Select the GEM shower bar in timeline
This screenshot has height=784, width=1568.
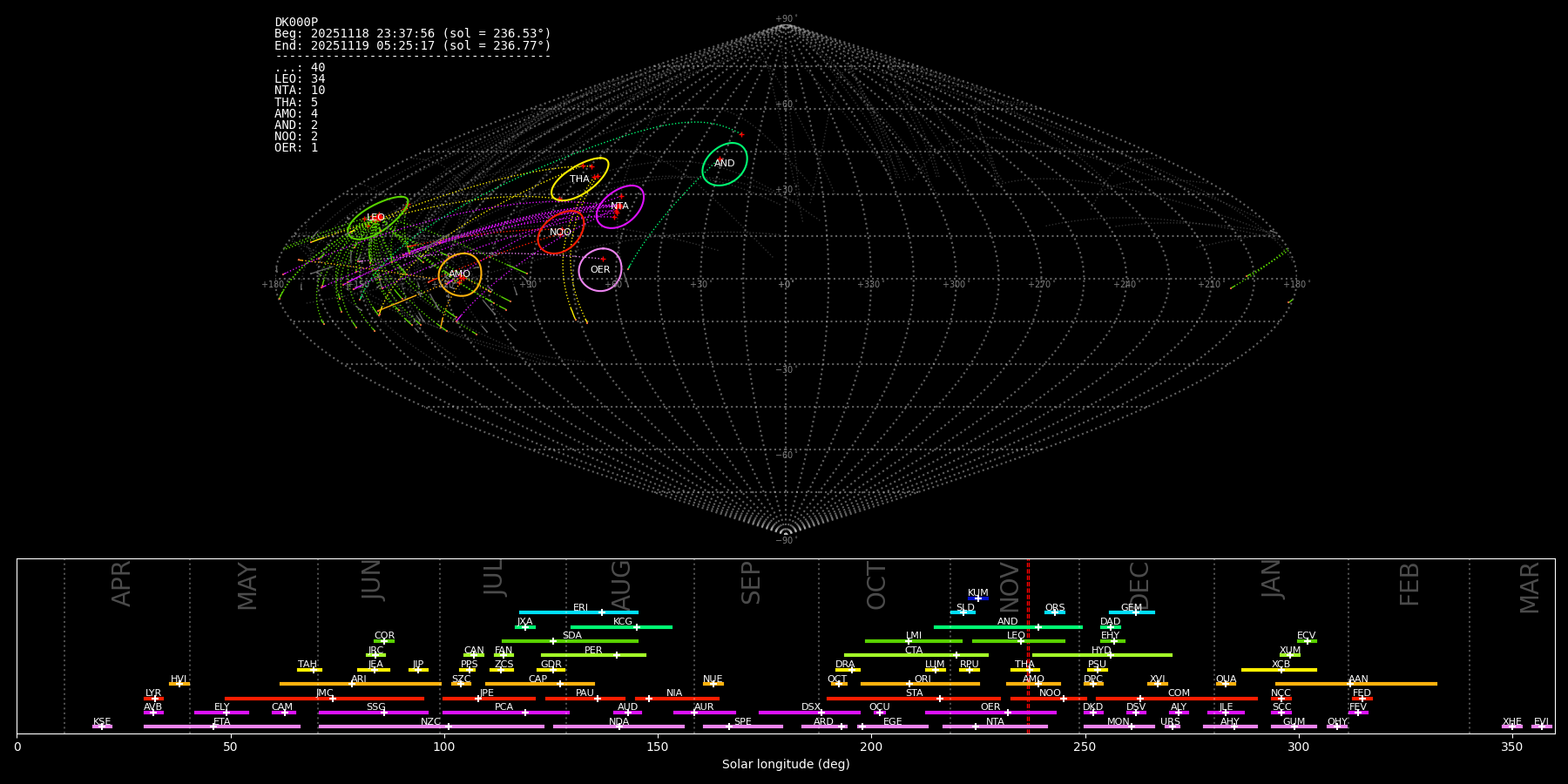[1131, 612]
